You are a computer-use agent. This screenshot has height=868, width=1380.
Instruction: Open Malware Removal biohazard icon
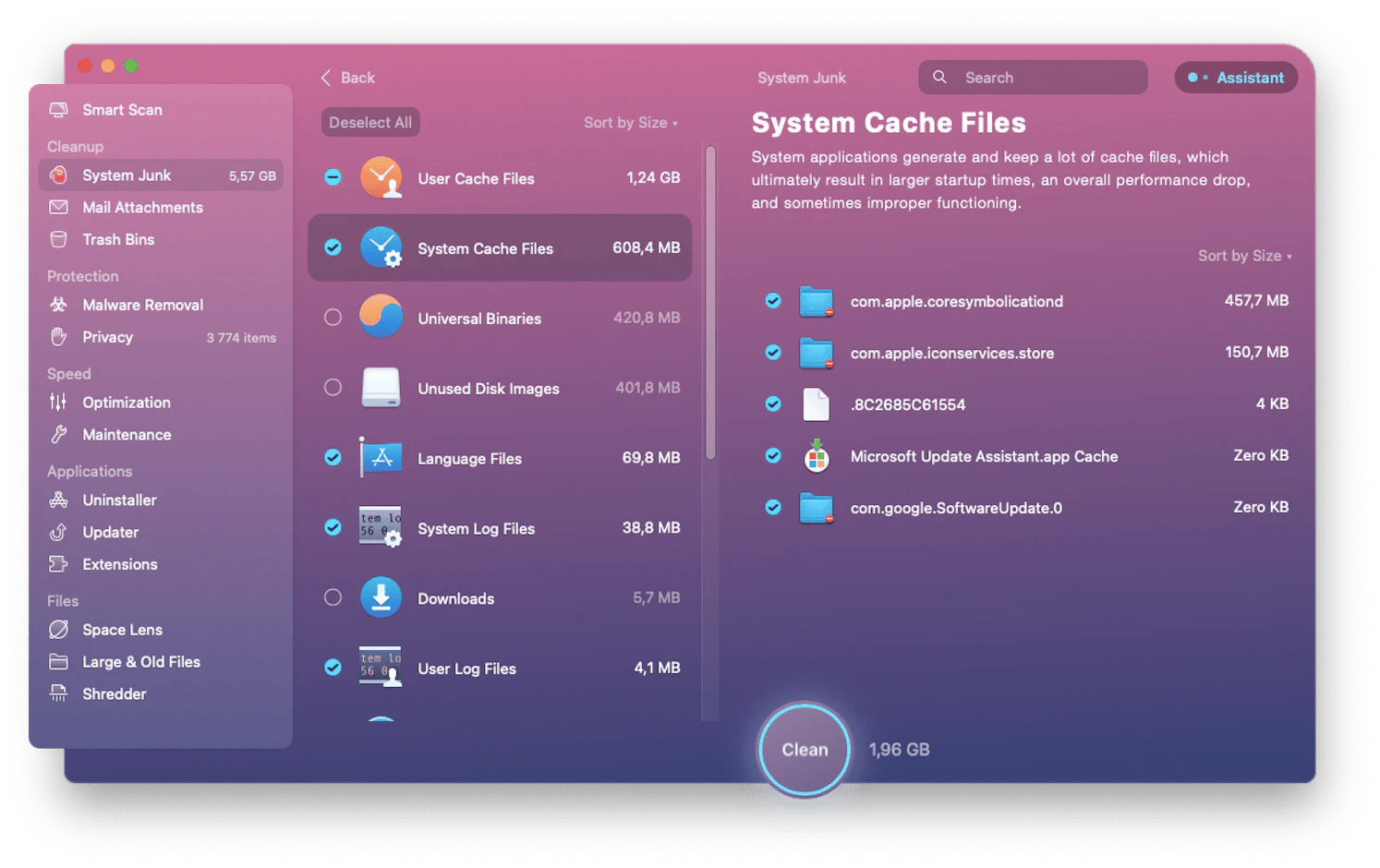pyautogui.click(x=58, y=305)
